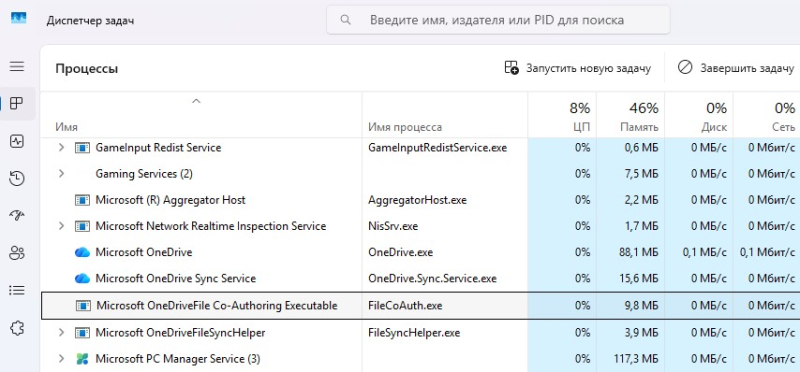Click the Диспетчер задач window title
The width and height of the screenshot is (800, 372).
tap(91, 20)
